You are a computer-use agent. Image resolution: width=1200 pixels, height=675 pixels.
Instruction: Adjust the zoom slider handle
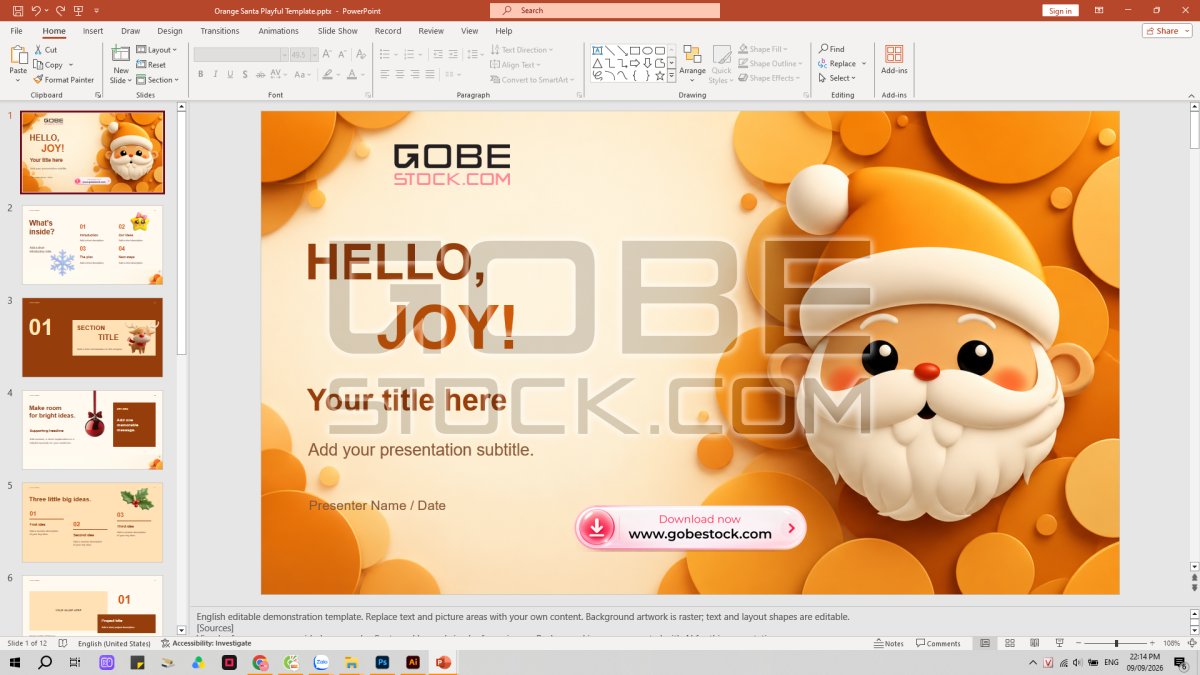tap(1117, 643)
